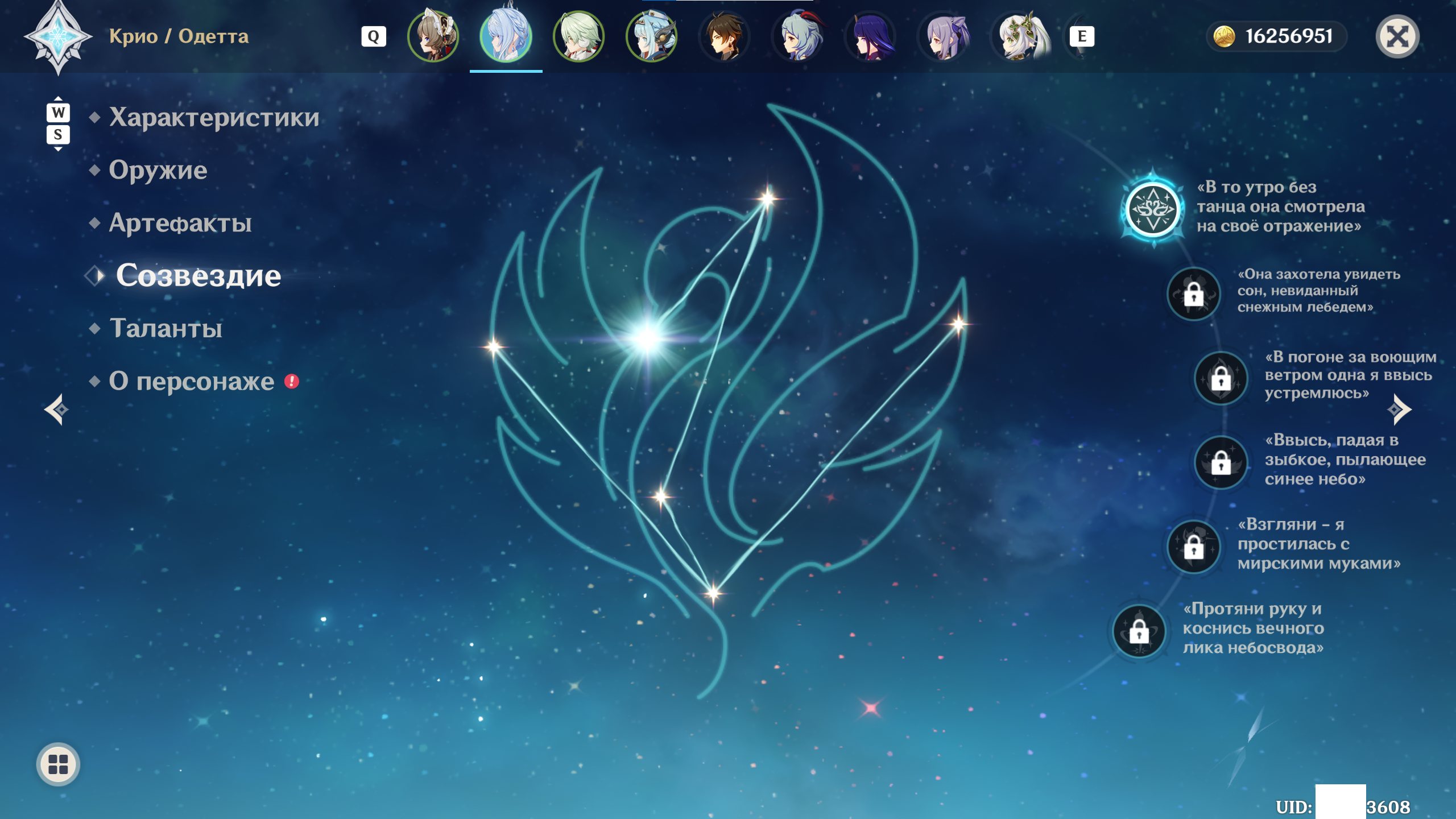
Task: Open activated constellation «В то утро без танца»
Action: point(1153,209)
